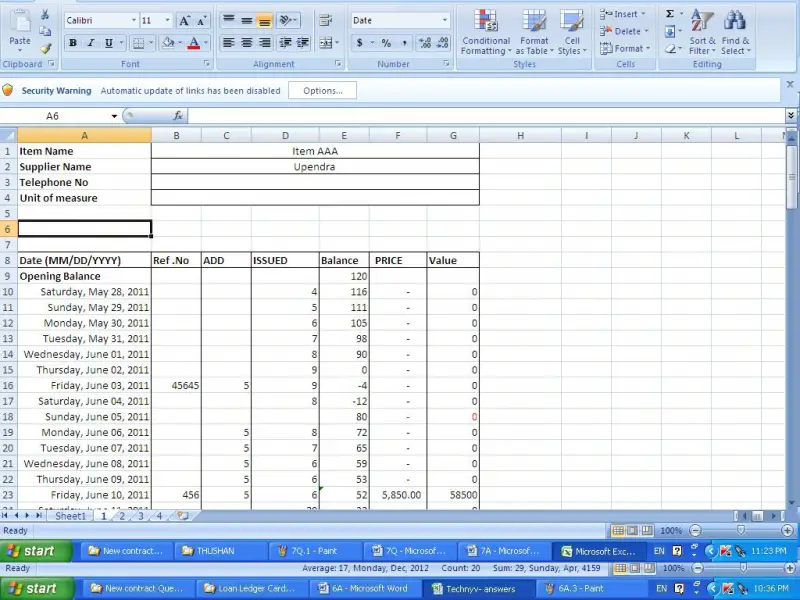
Task: Select the Format Painter brush icon
Action: click(x=45, y=48)
